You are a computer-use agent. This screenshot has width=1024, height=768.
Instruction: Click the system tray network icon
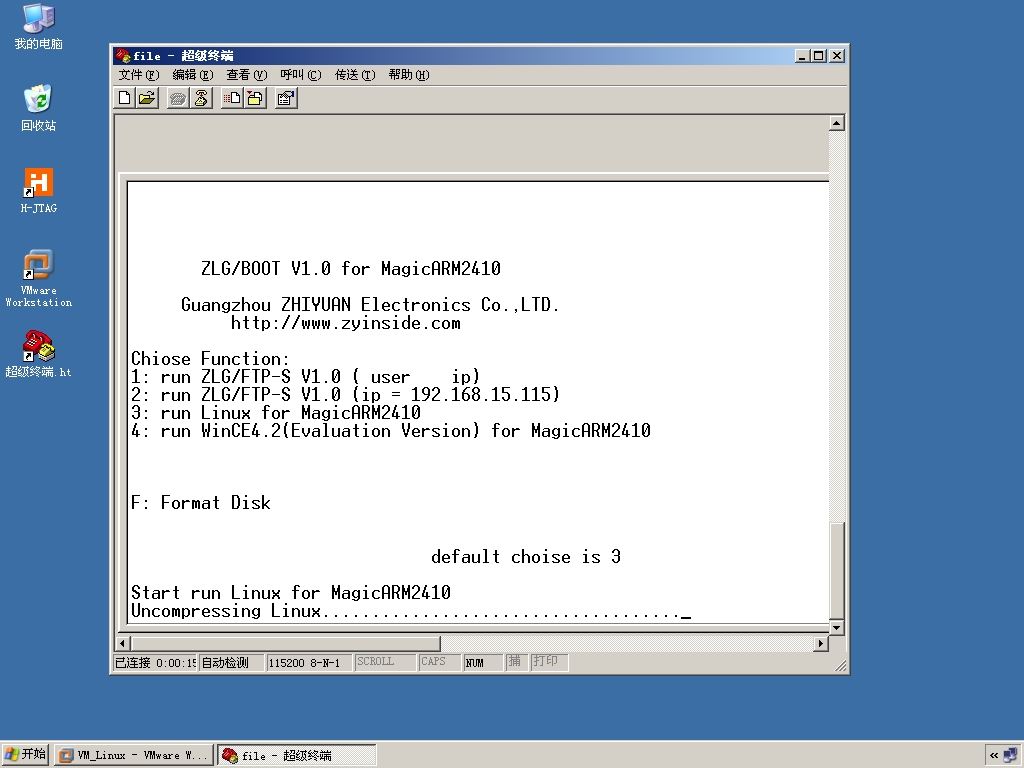point(1011,755)
